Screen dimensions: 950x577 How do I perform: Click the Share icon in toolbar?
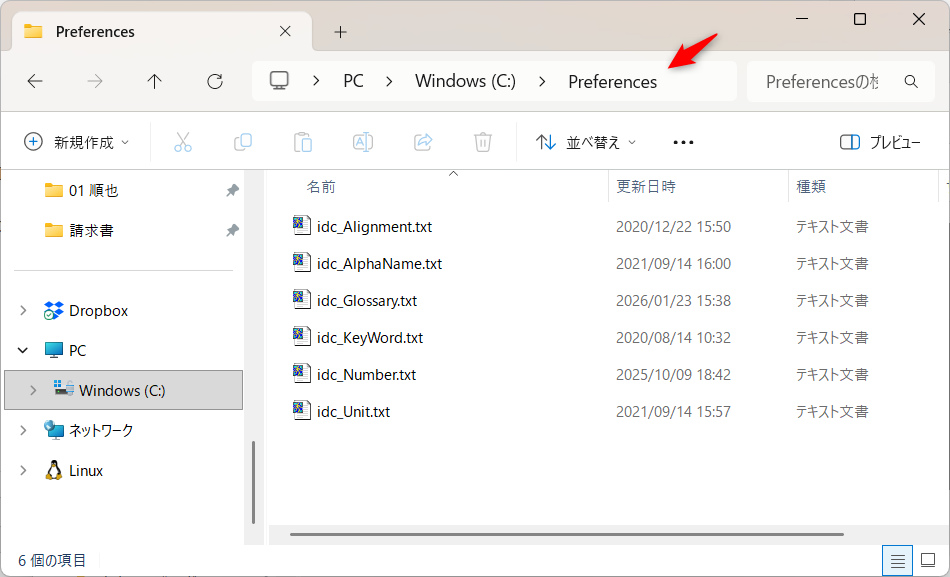pos(423,142)
